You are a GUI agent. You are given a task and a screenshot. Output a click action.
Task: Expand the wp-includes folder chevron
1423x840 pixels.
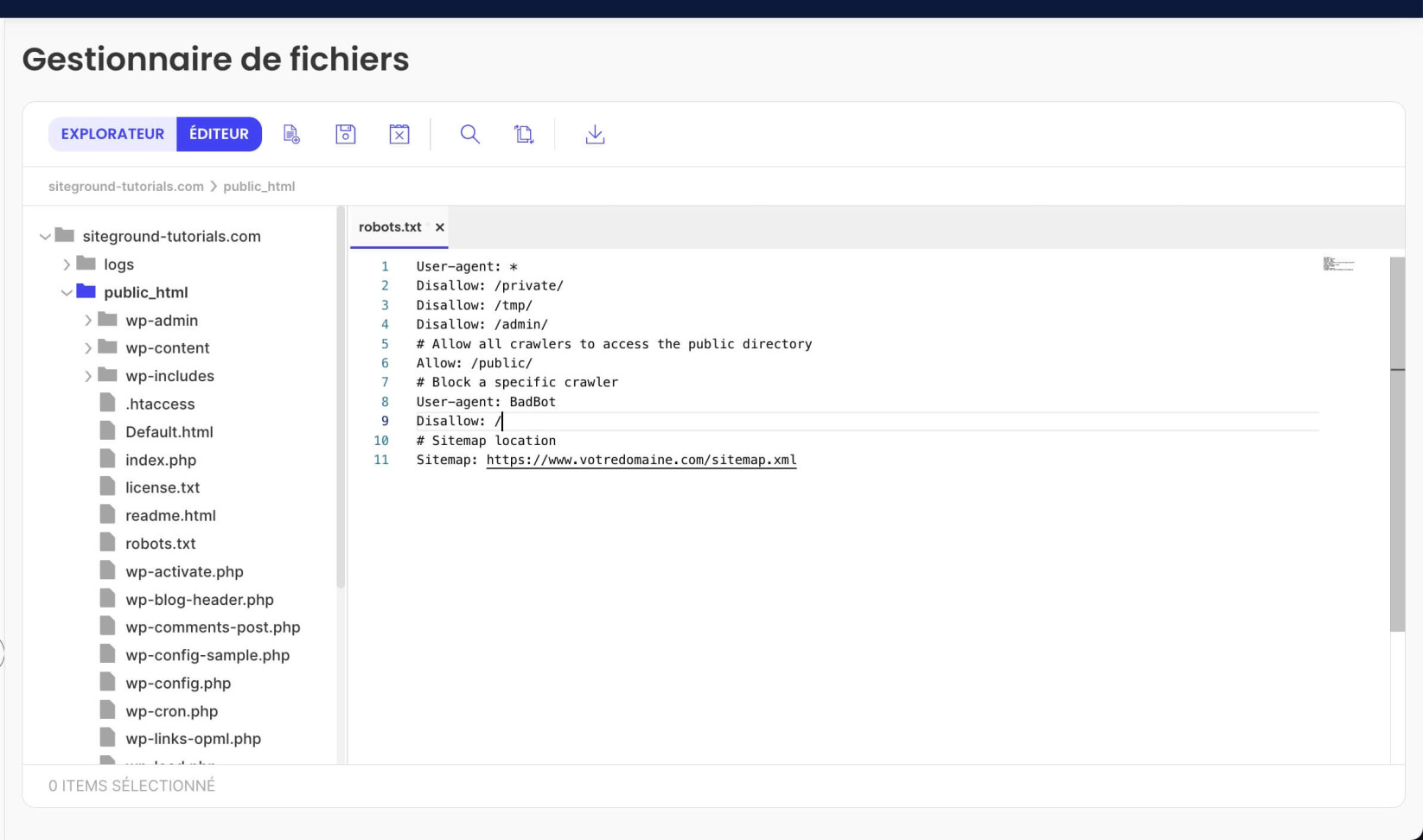pyautogui.click(x=88, y=376)
